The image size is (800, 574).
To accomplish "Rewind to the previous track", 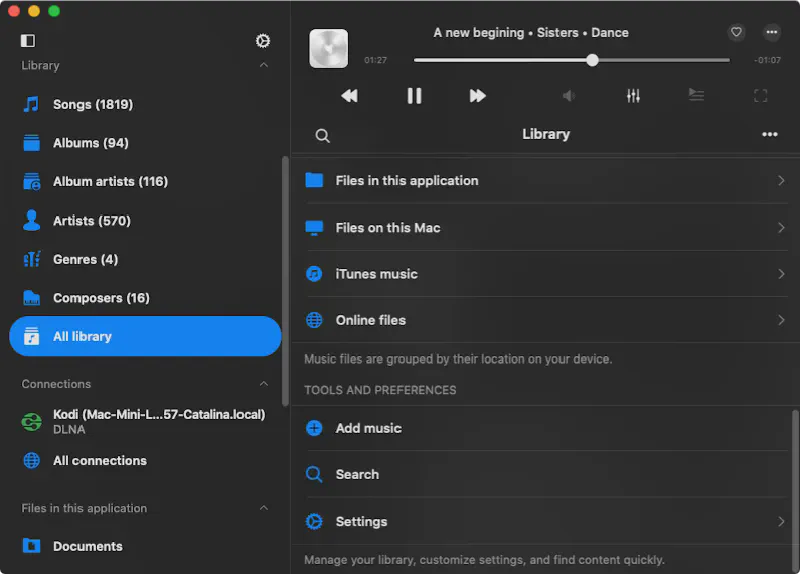I will 349,96.
